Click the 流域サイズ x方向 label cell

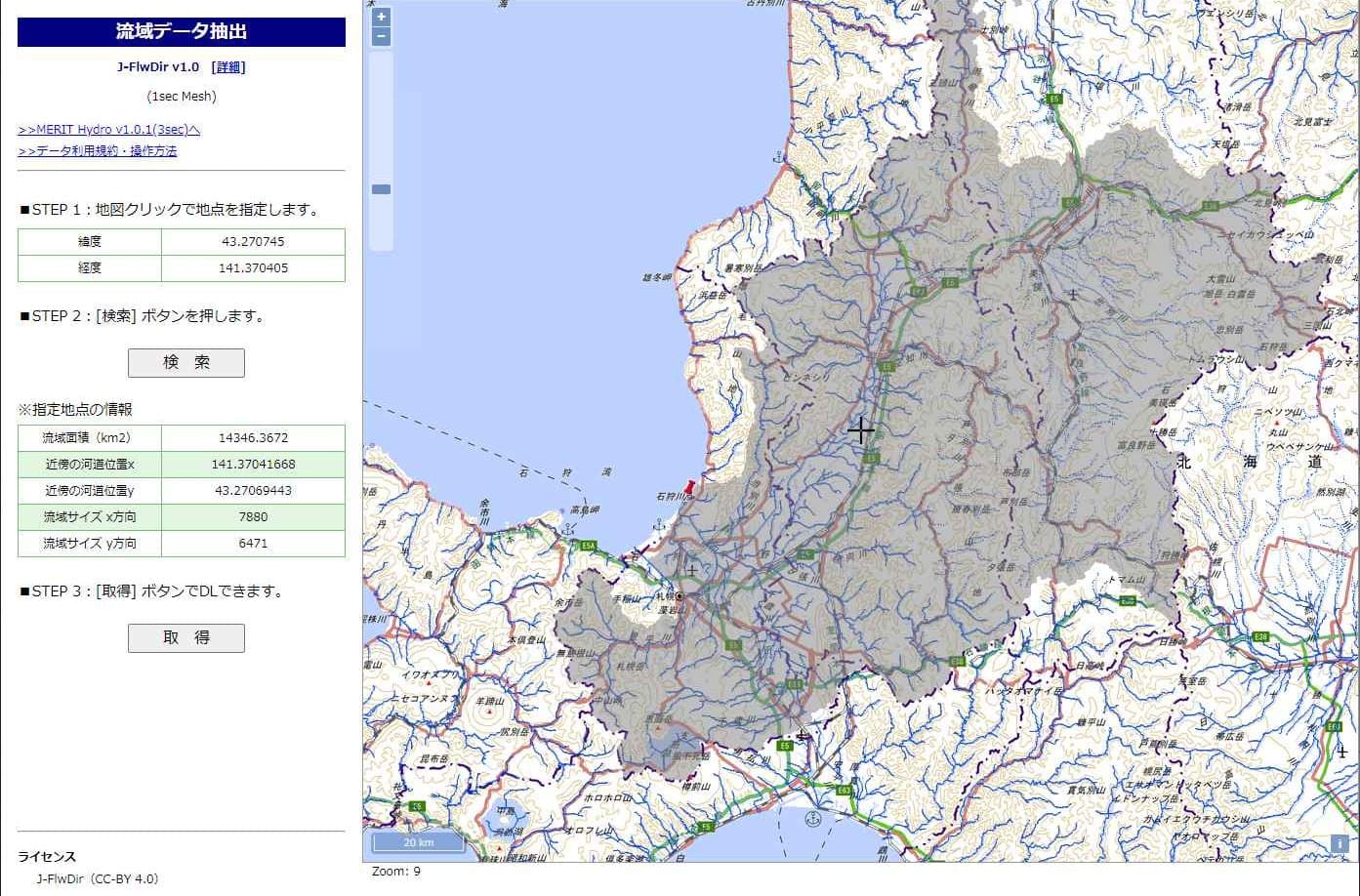90,517
